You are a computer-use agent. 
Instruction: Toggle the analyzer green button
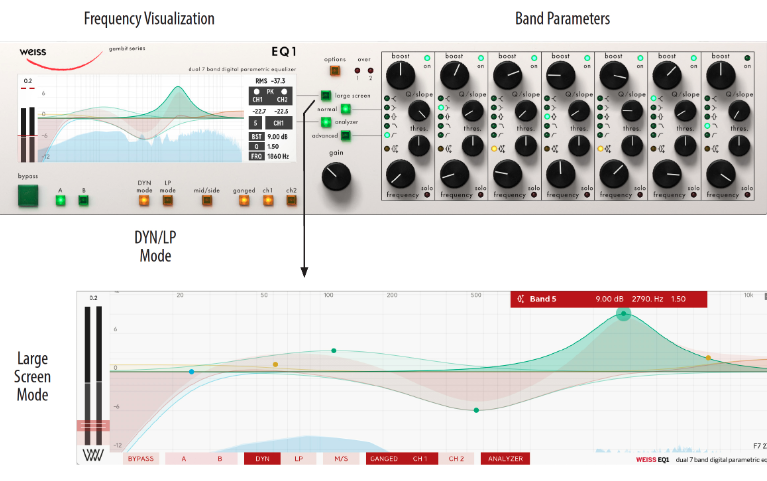click(x=326, y=122)
